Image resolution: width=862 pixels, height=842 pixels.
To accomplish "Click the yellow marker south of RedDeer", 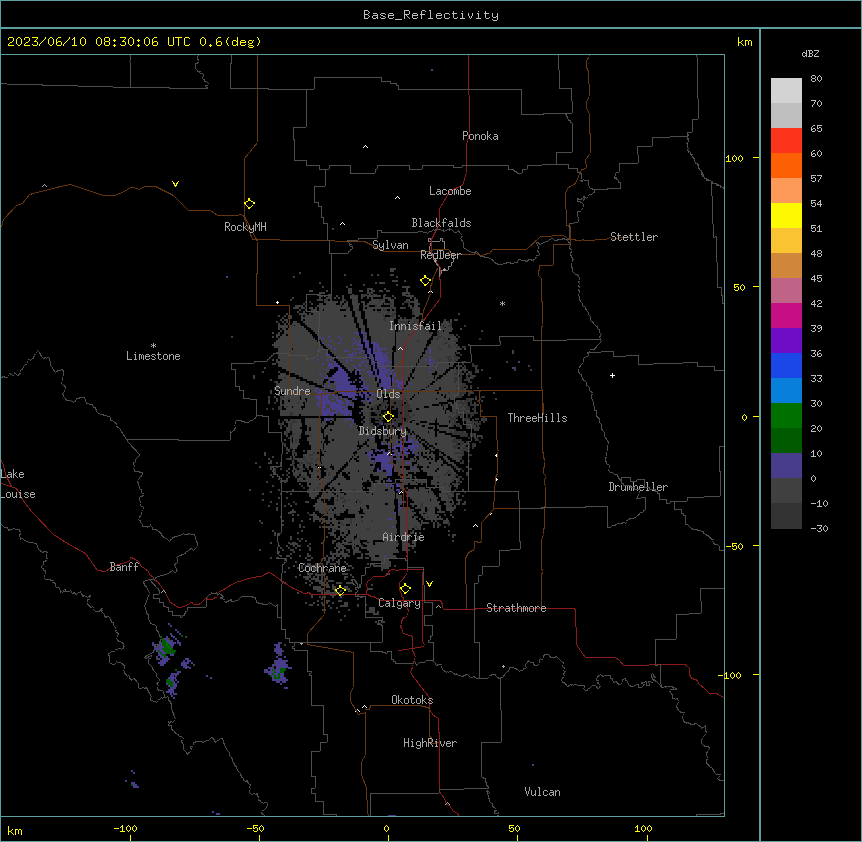I will click(426, 281).
